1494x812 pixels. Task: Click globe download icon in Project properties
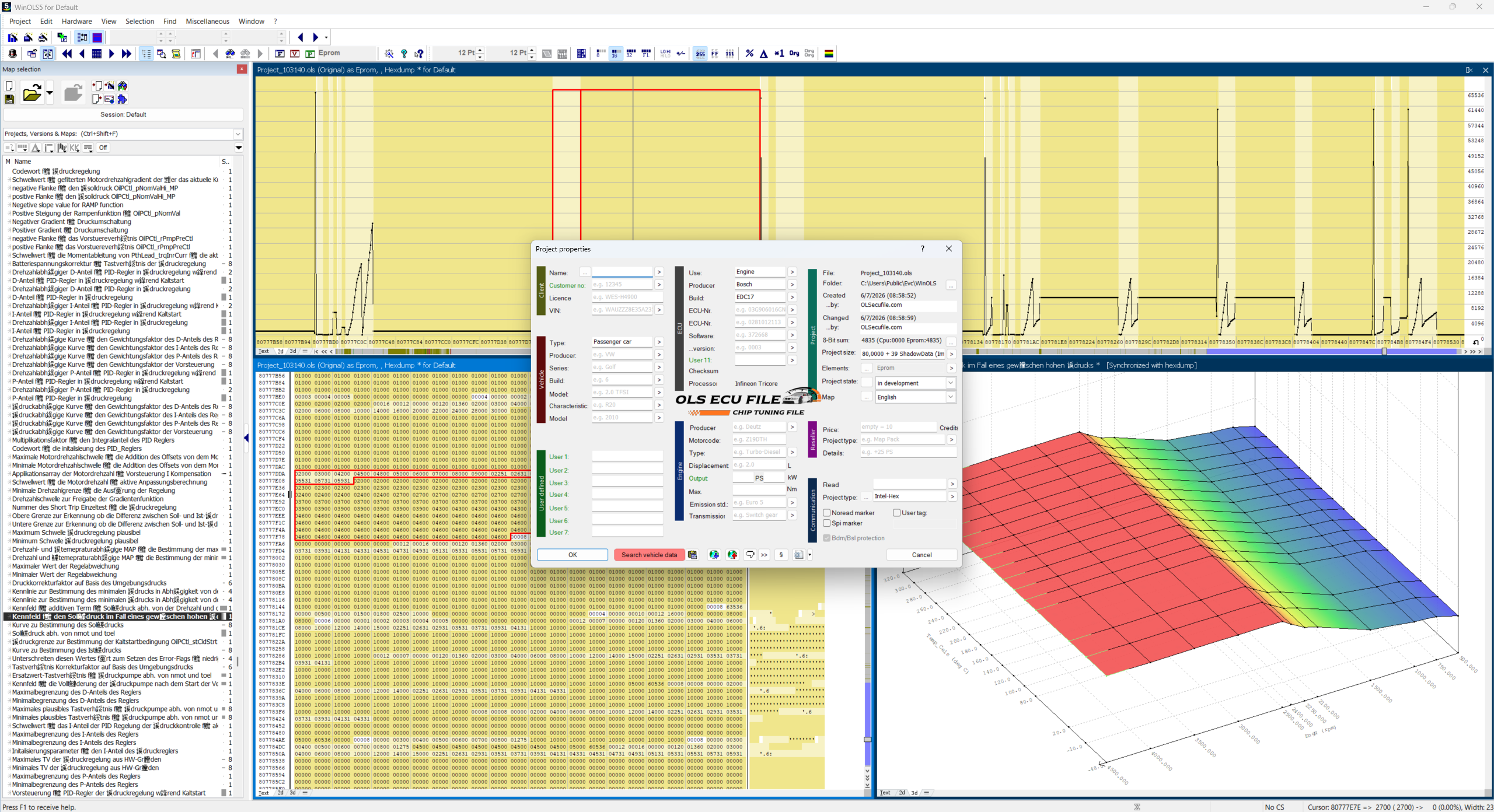[x=714, y=555]
